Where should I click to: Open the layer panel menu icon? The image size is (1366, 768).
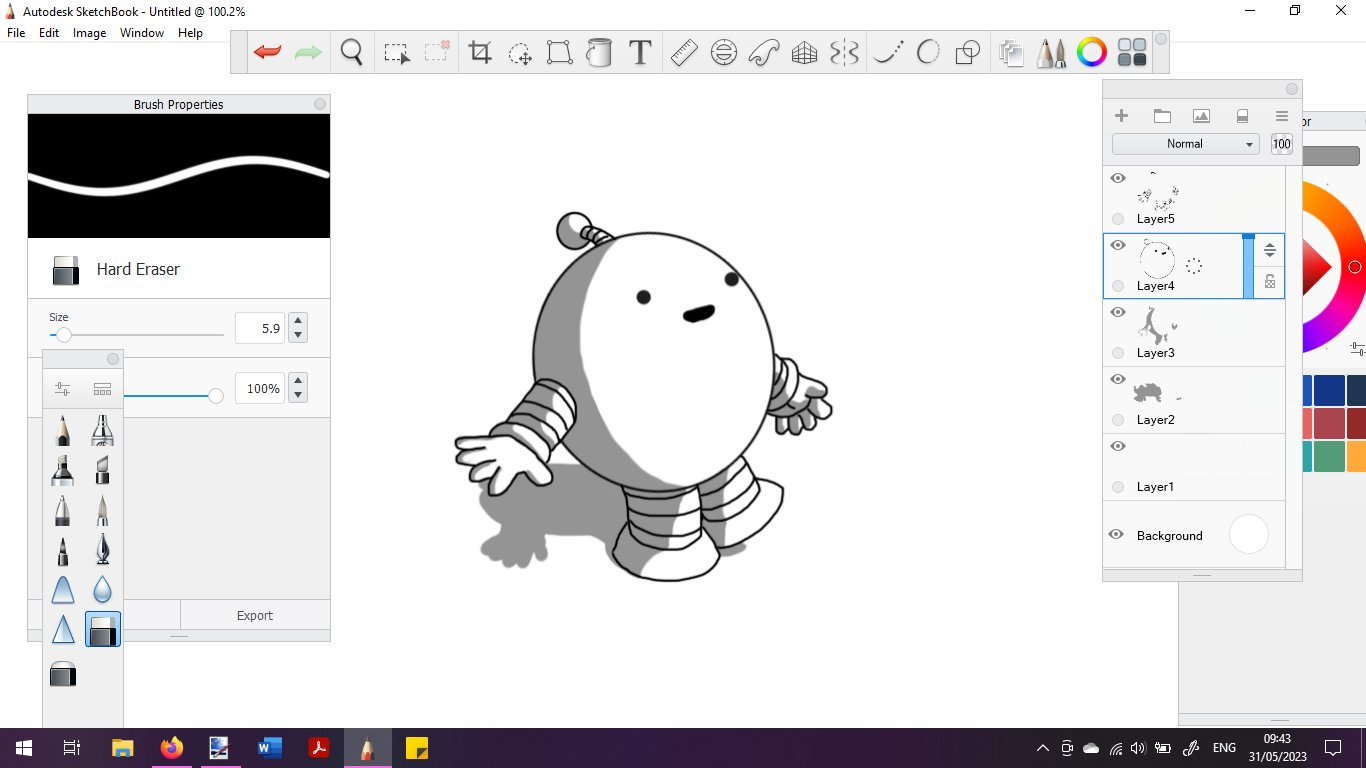click(1282, 115)
